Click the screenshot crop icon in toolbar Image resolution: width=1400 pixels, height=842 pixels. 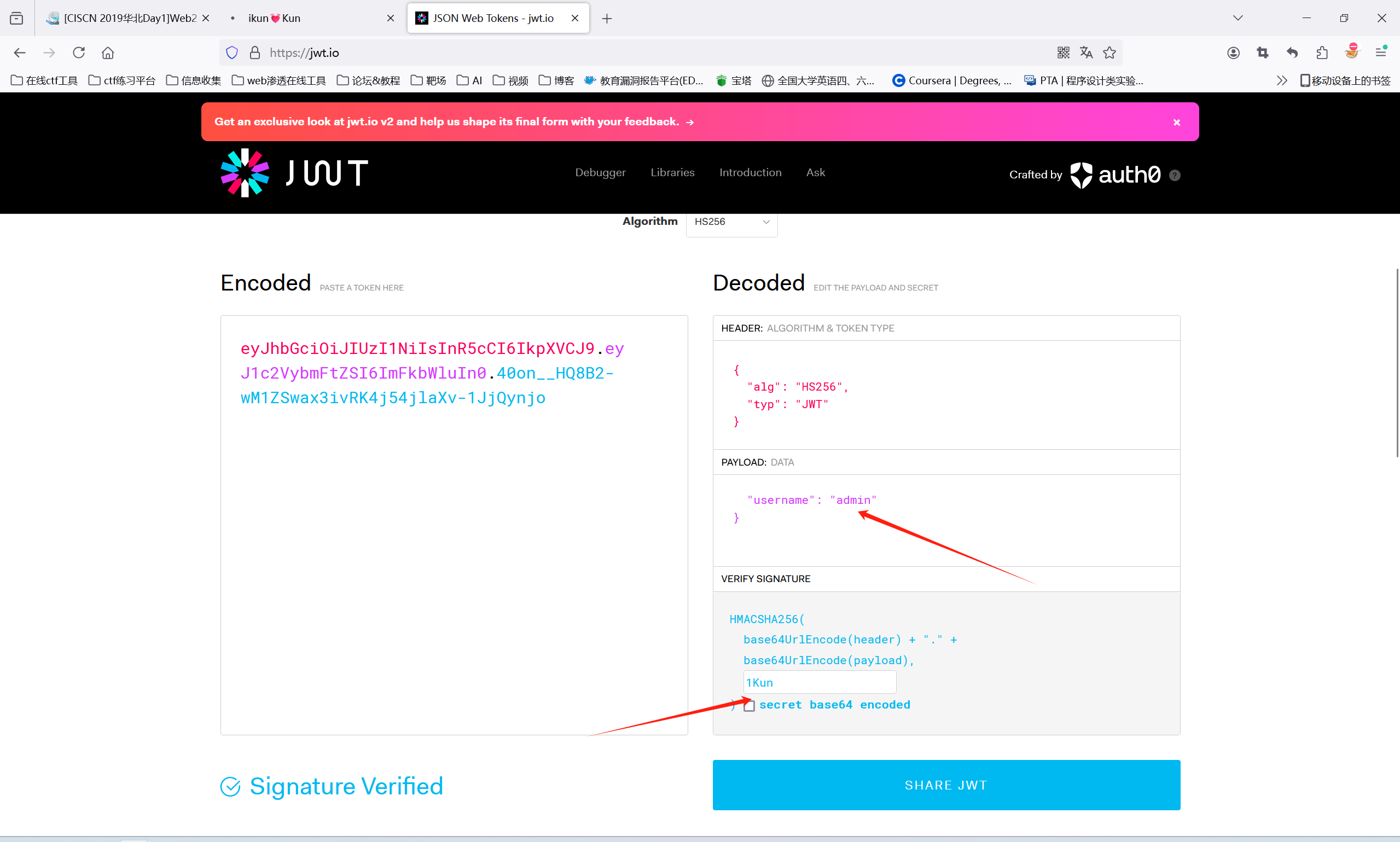(1262, 53)
